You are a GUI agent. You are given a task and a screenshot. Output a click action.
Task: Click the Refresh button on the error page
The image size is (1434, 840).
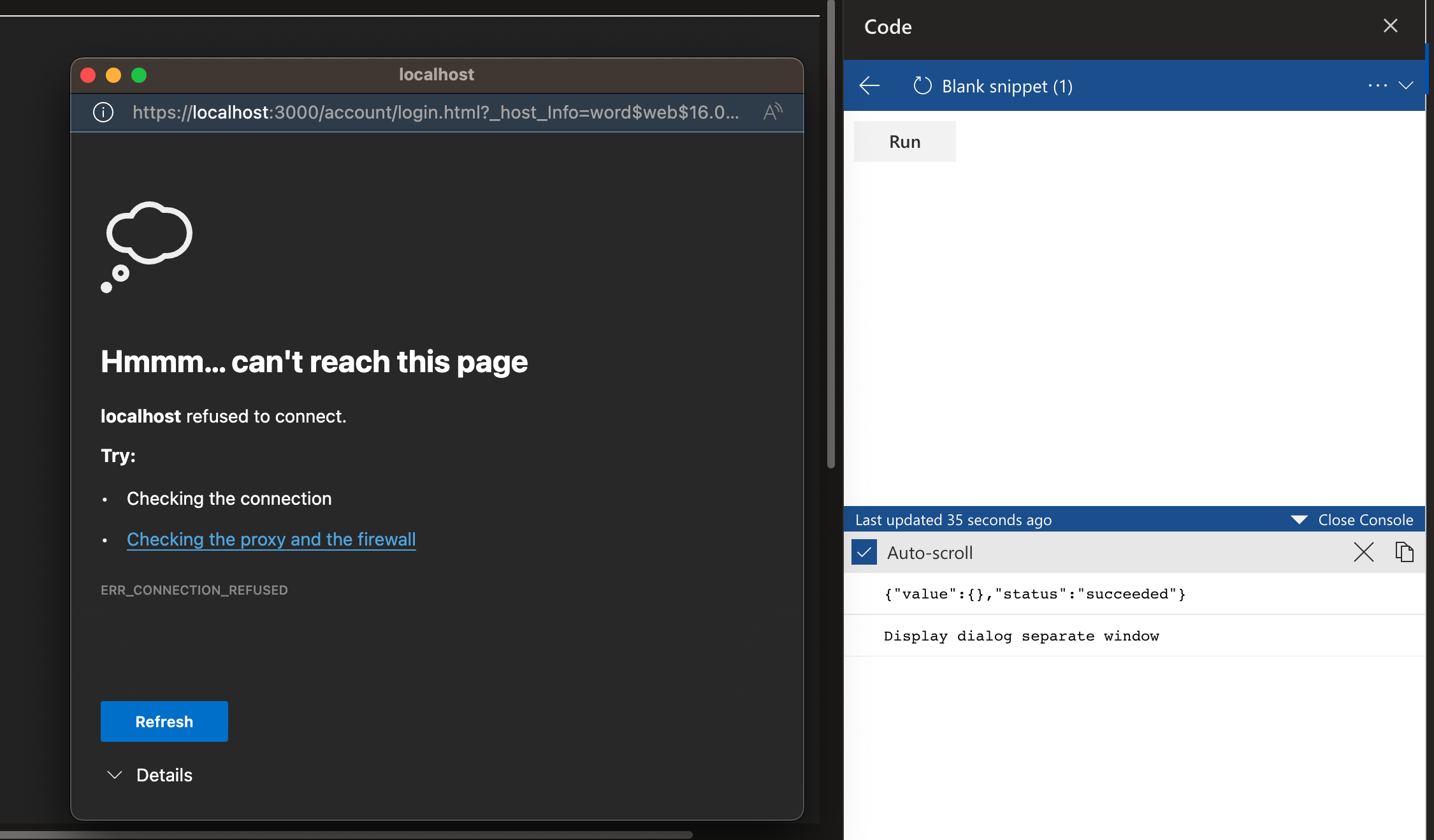point(164,721)
